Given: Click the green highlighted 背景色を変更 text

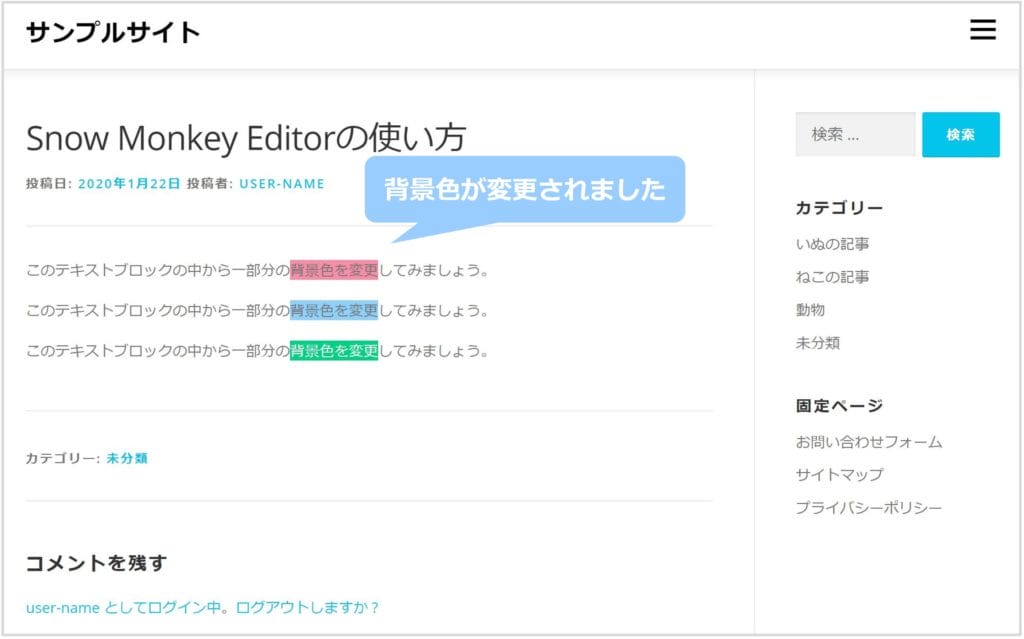Looking at the screenshot, I should click(x=334, y=351).
